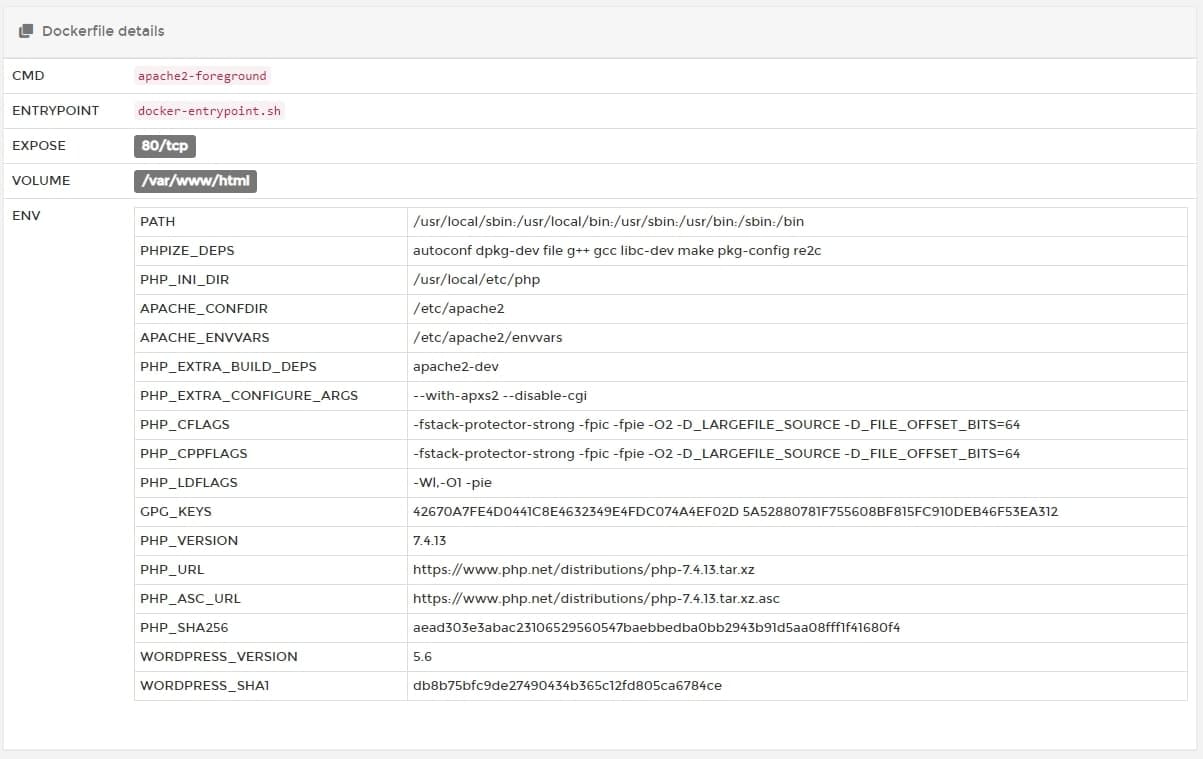Click the /var/www/html volume badge
Image resolution: width=1203 pixels, height=759 pixels.
click(195, 181)
